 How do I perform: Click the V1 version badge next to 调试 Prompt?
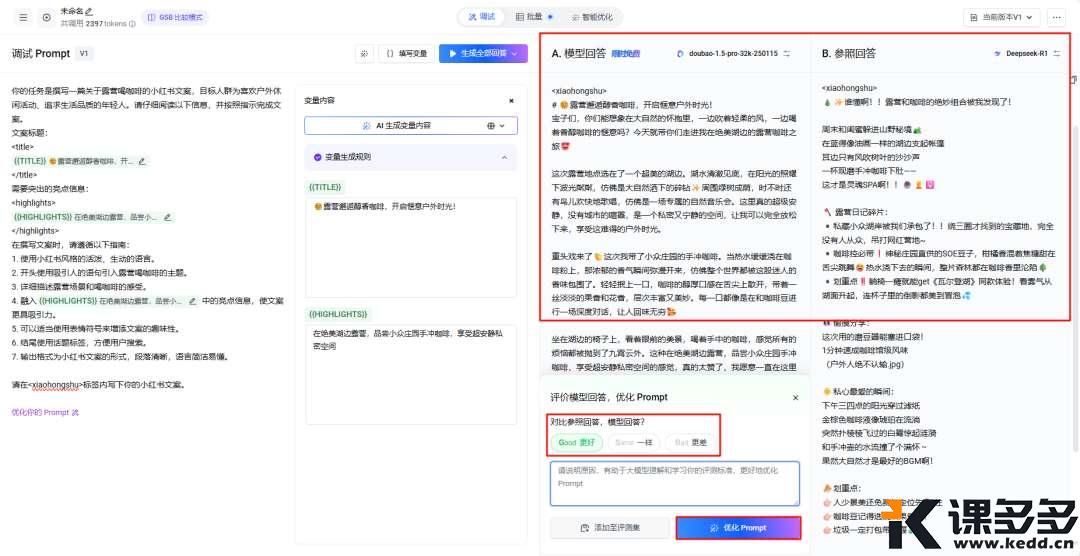pos(84,53)
